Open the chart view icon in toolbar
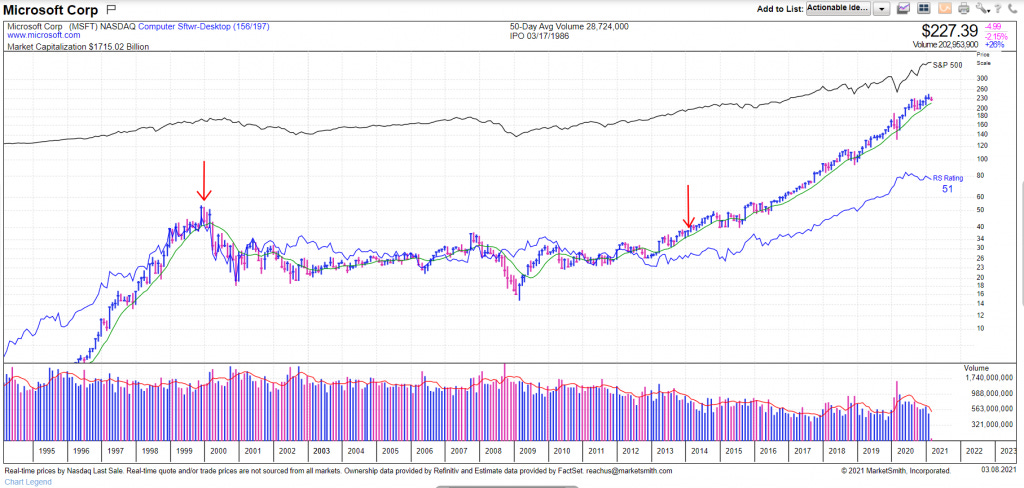The image size is (1024, 488). click(x=904, y=8)
